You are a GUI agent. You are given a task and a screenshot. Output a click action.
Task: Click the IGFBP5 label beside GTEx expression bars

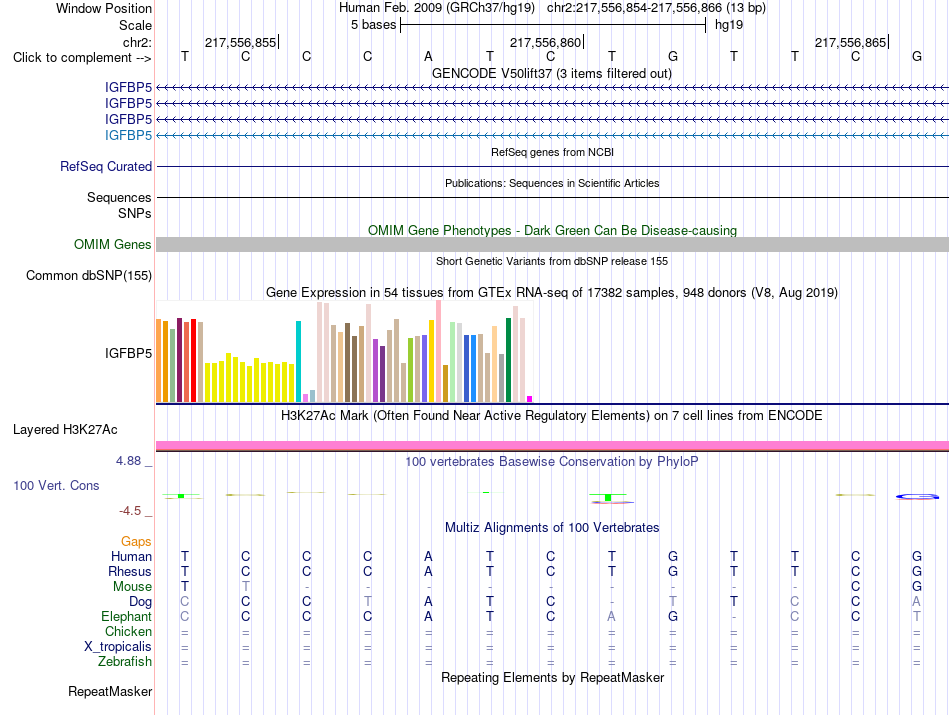click(x=128, y=353)
